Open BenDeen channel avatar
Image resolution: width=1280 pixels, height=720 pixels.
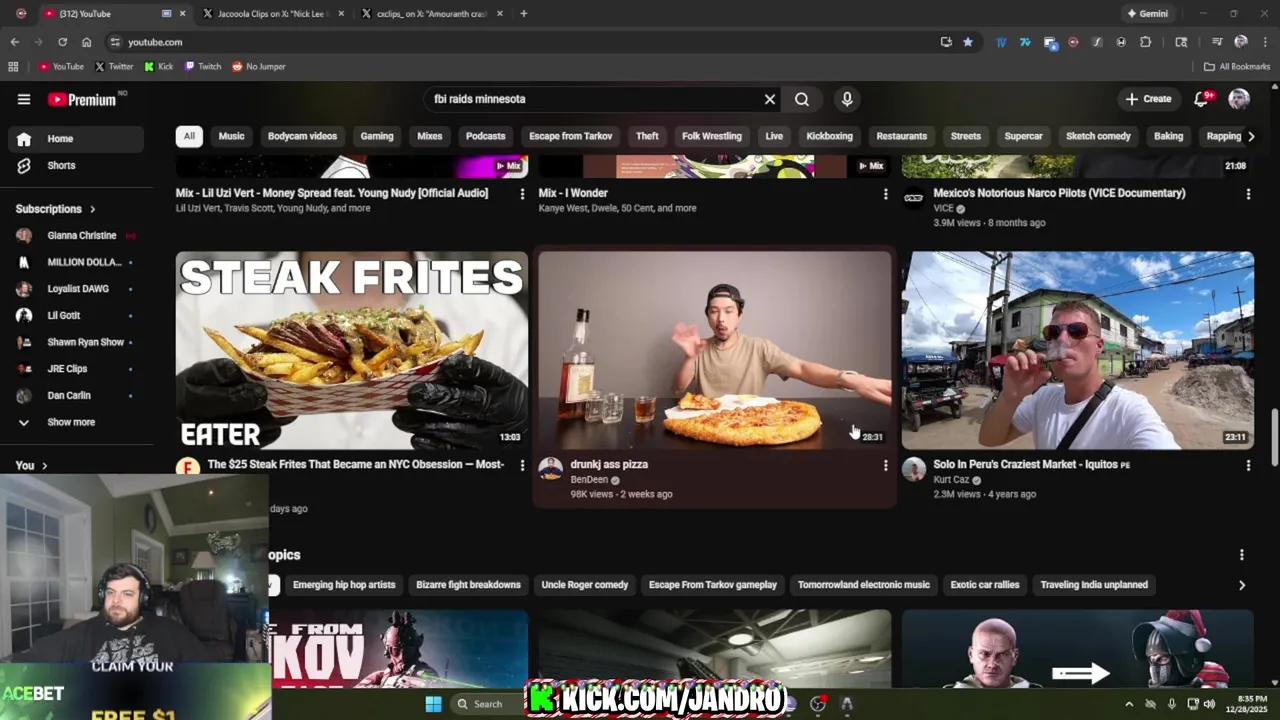(551, 469)
